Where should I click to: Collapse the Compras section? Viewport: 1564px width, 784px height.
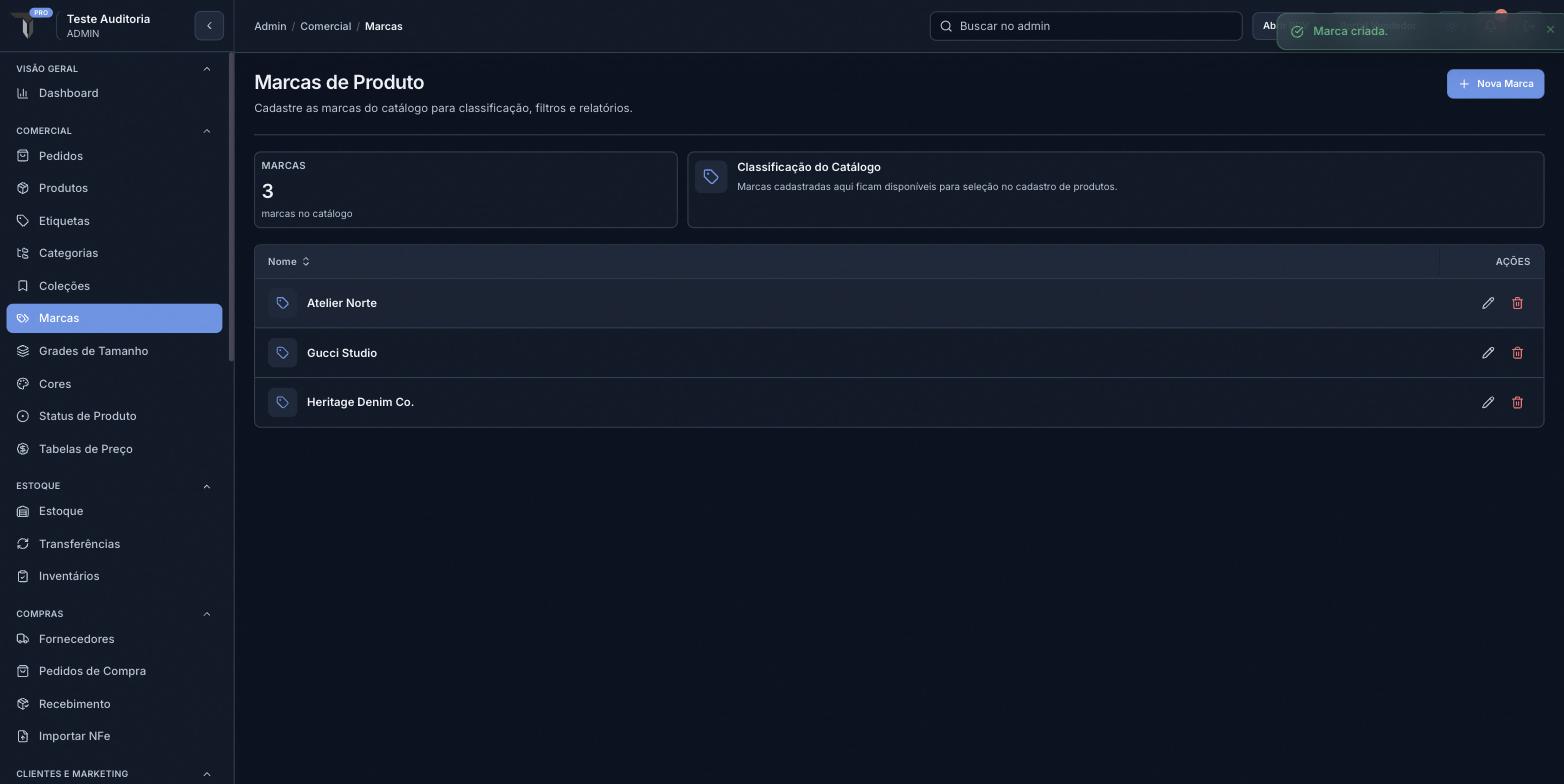click(207, 614)
